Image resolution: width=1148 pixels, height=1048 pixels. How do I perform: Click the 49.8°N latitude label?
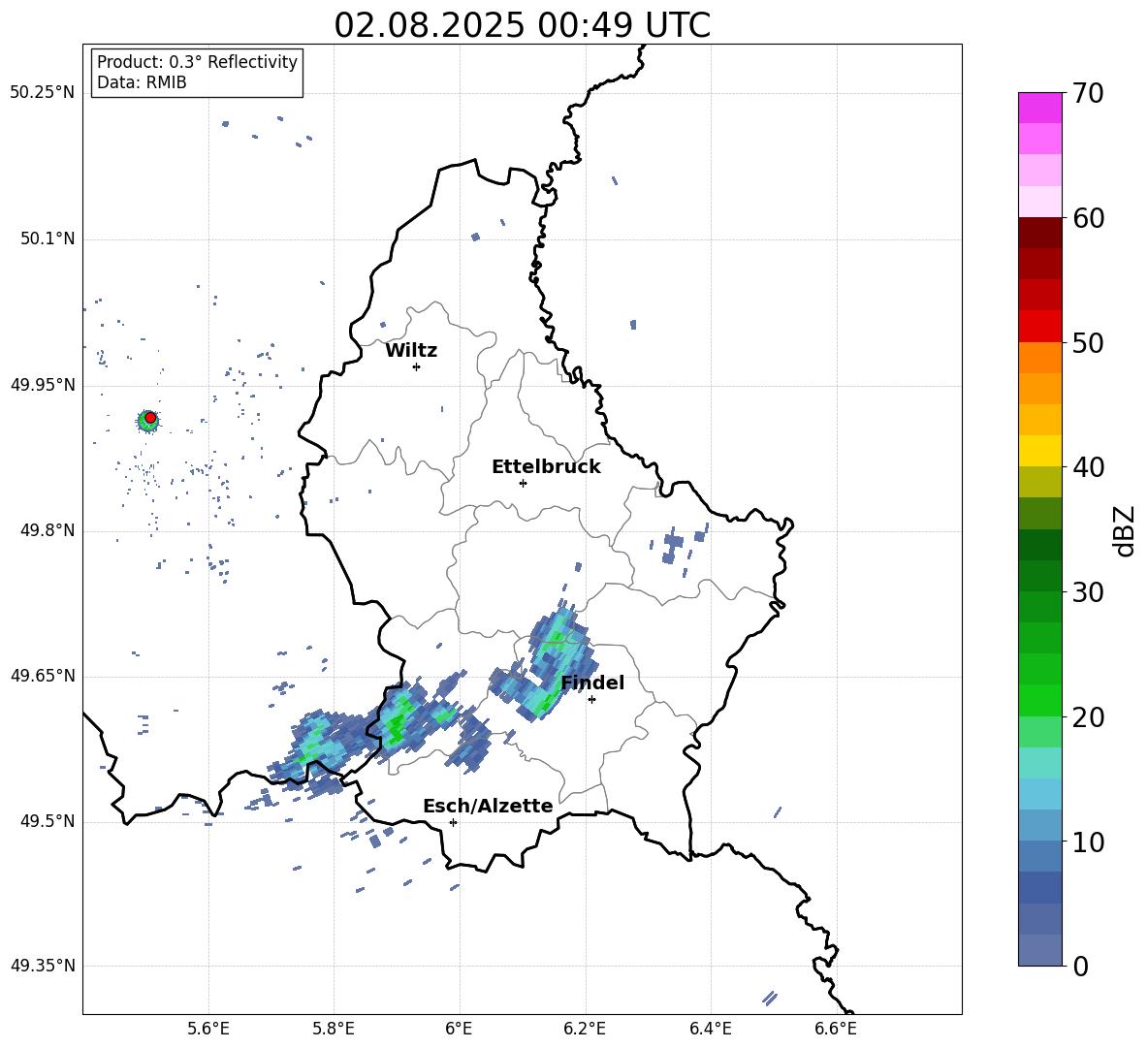coord(48,530)
